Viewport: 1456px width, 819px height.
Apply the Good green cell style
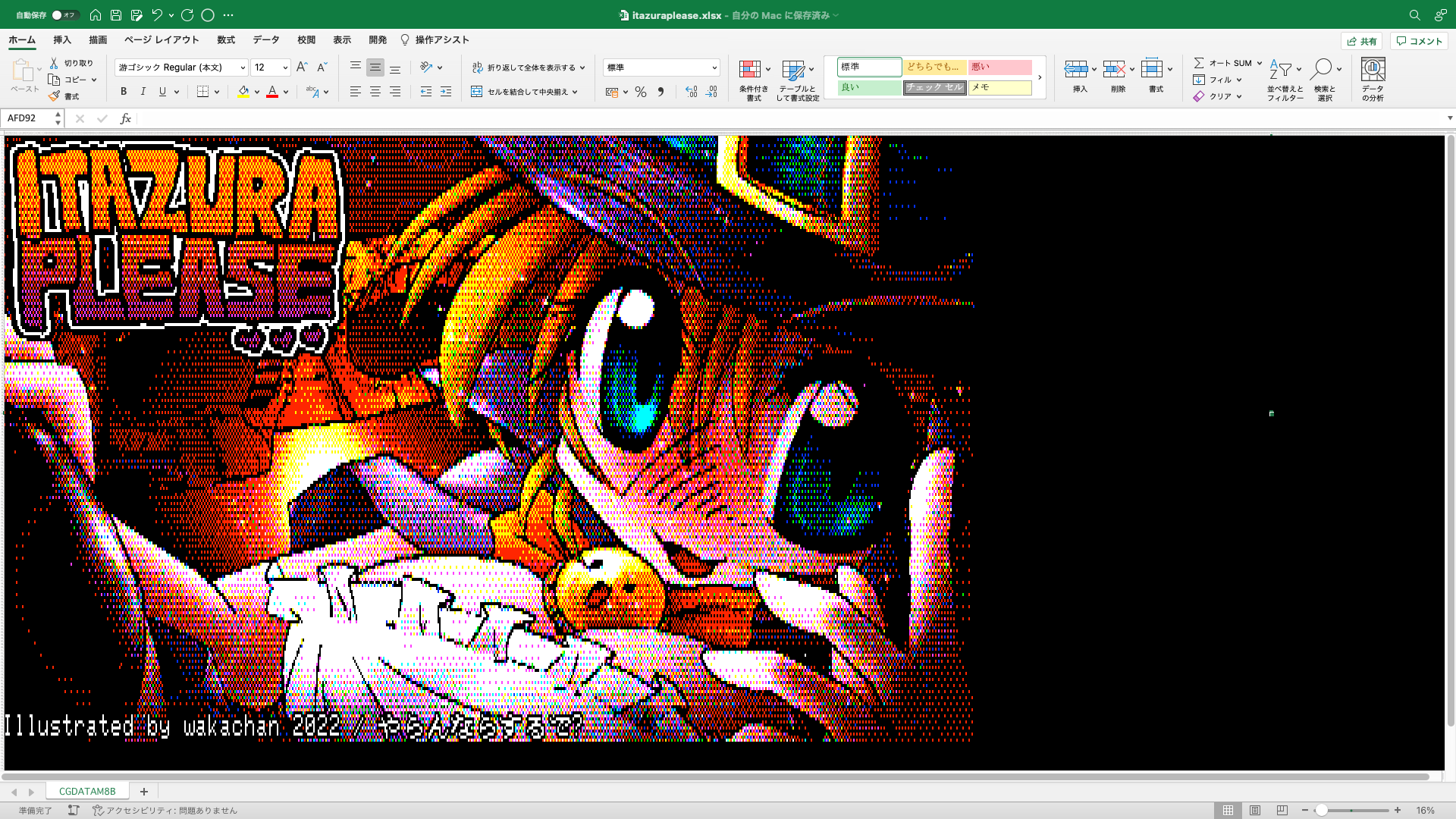pos(869,87)
